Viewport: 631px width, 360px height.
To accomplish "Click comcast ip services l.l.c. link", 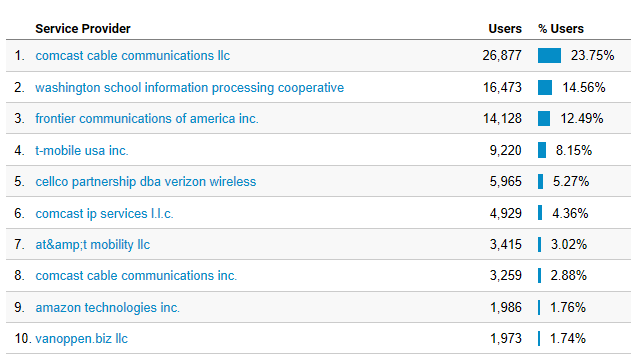I will coord(104,214).
